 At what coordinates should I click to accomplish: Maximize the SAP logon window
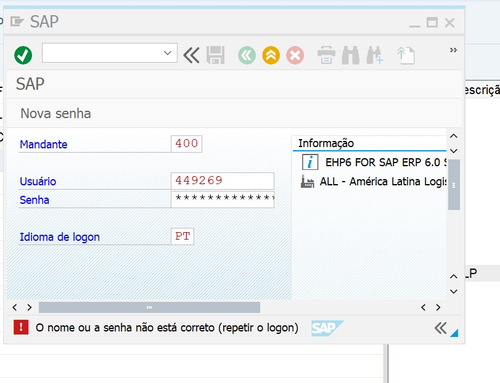point(432,23)
